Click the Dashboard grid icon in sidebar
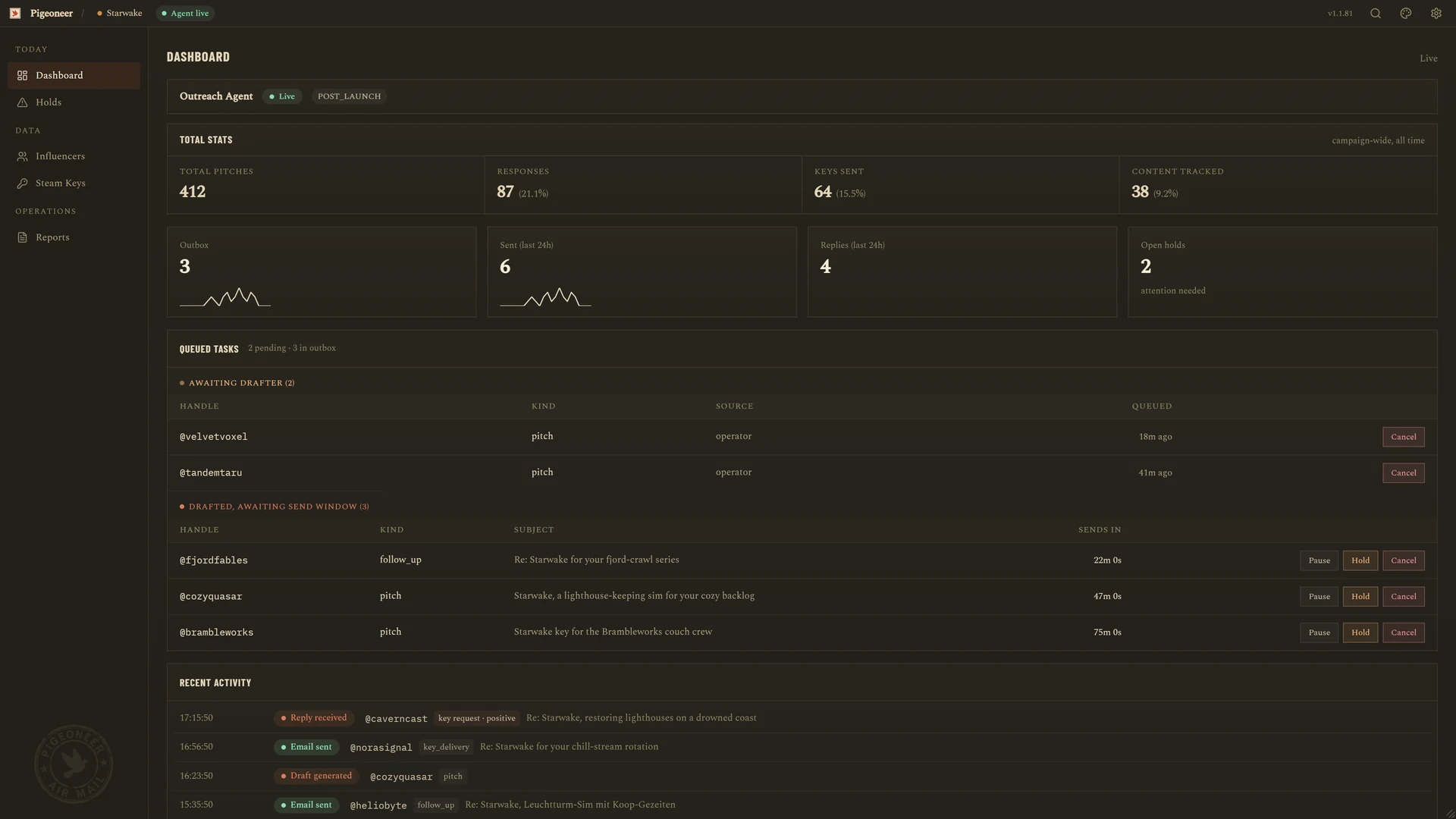Image resolution: width=1456 pixels, height=819 pixels. (x=23, y=76)
